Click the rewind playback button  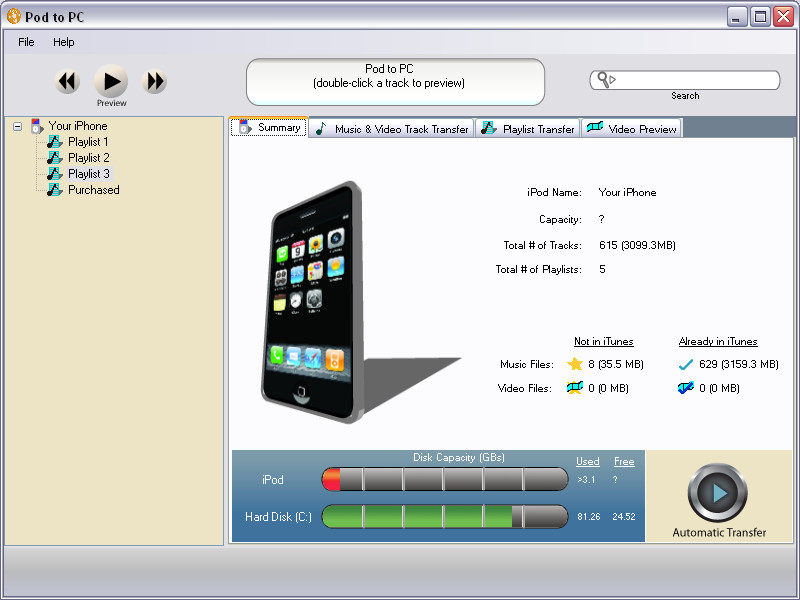(x=67, y=81)
